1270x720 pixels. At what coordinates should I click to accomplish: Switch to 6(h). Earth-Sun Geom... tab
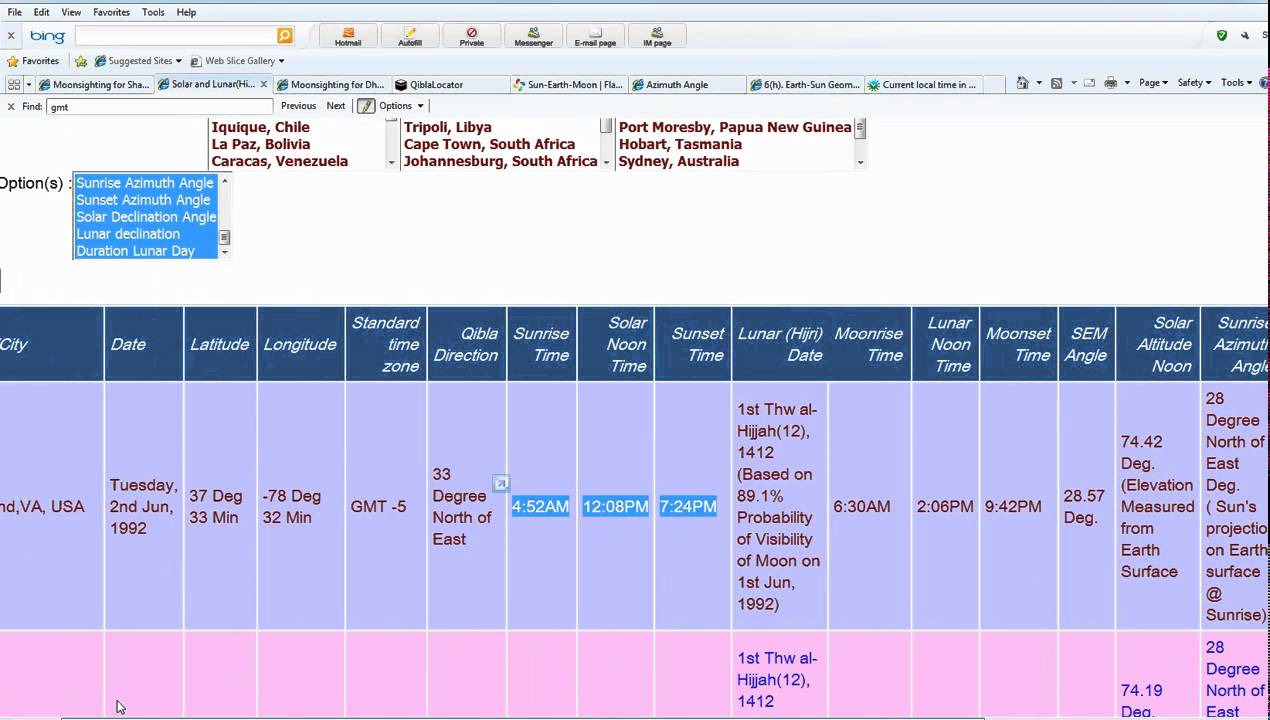pyautogui.click(x=805, y=85)
